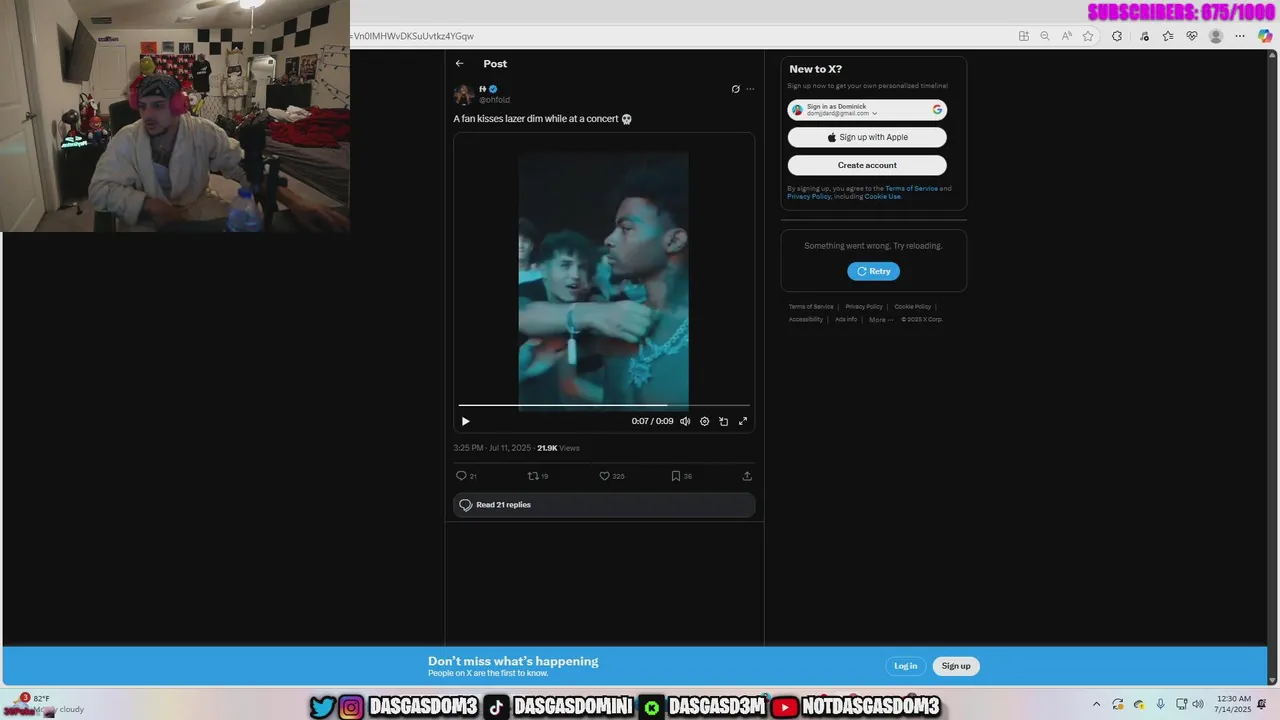Click the browser zoom out magnifier
The height and width of the screenshot is (720, 1280).
[x=1045, y=36]
